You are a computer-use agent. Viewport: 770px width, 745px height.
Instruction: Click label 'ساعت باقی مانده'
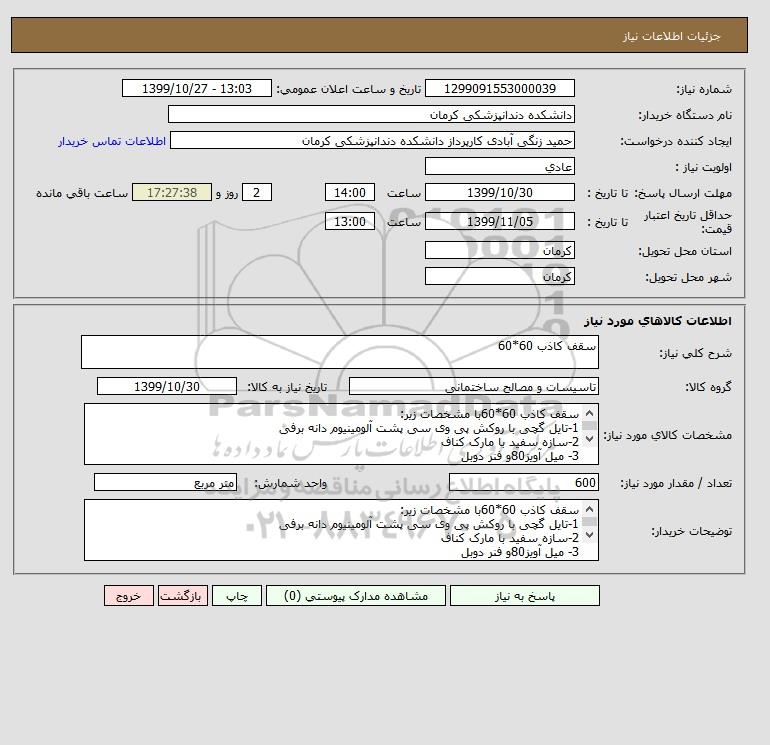(x=82, y=193)
